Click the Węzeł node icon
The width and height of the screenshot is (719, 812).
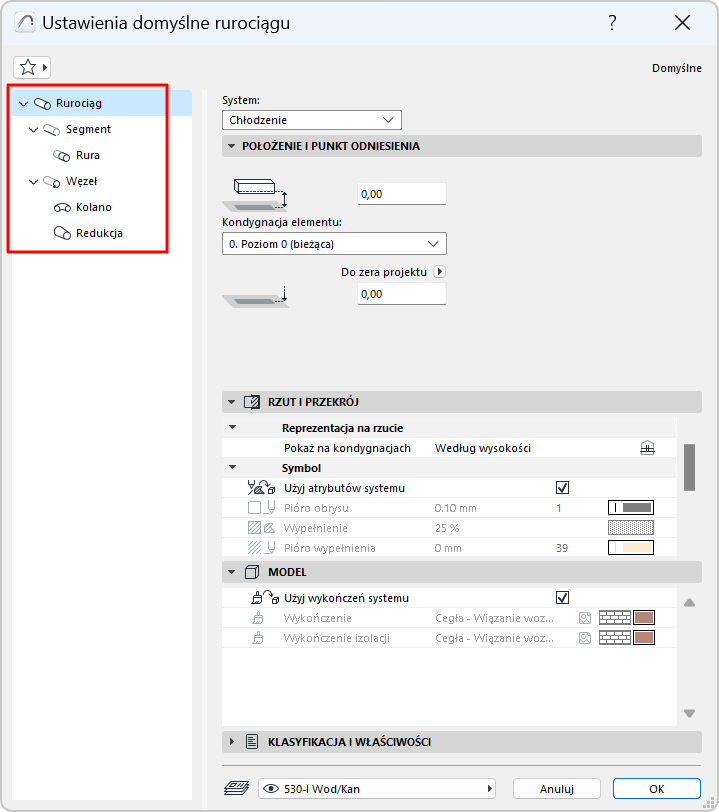[52, 181]
